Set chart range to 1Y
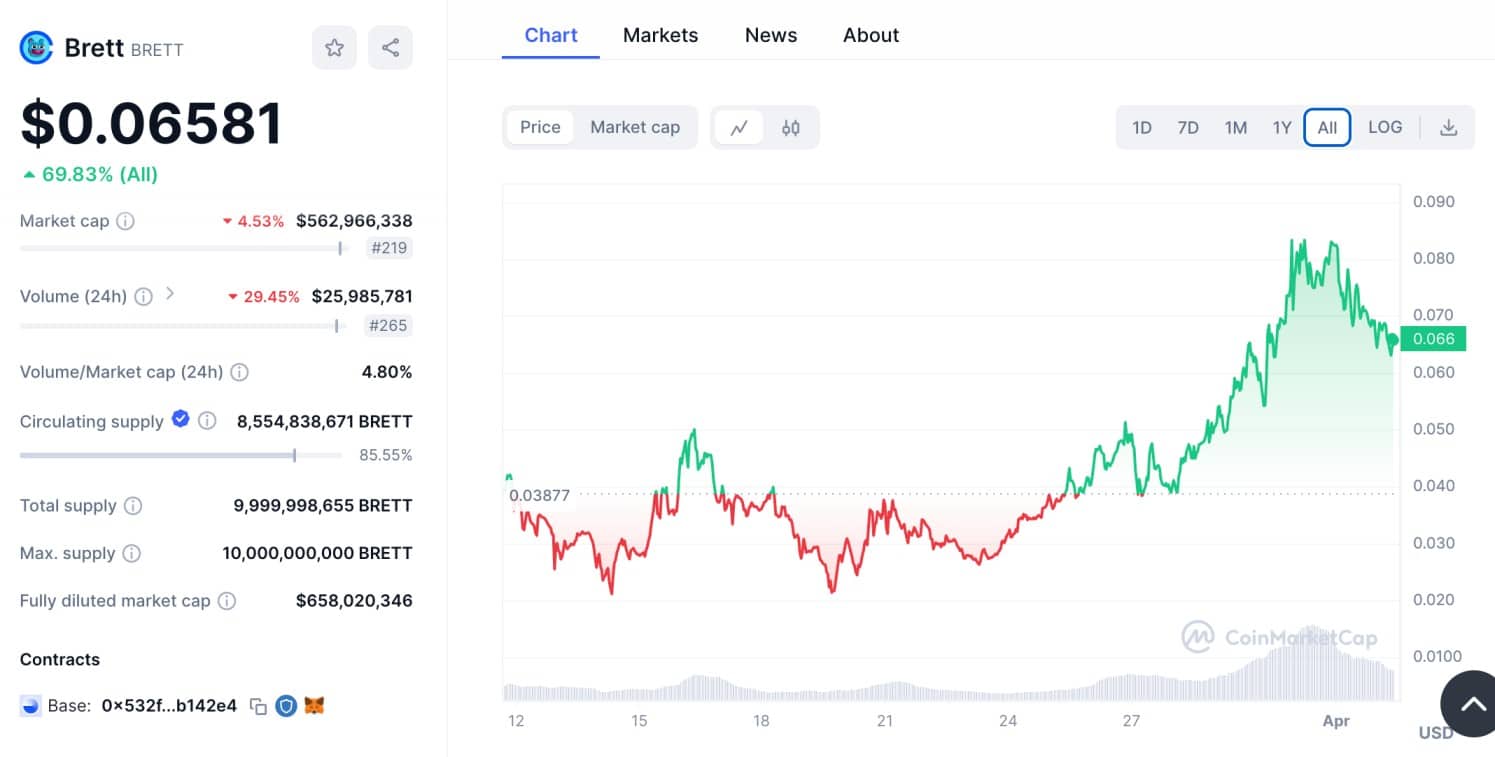1495x757 pixels. pyautogui.click(x=1282, y=128)
